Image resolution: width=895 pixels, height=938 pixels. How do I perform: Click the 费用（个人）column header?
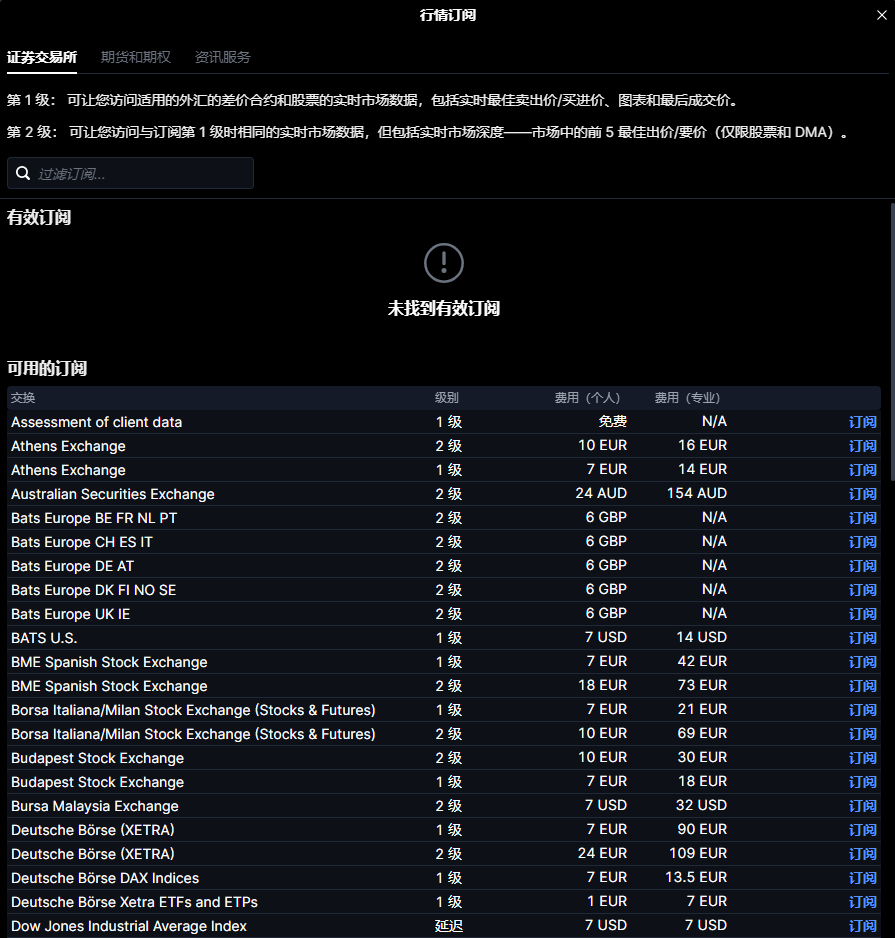pyautogui.click(x=587, y=398)
